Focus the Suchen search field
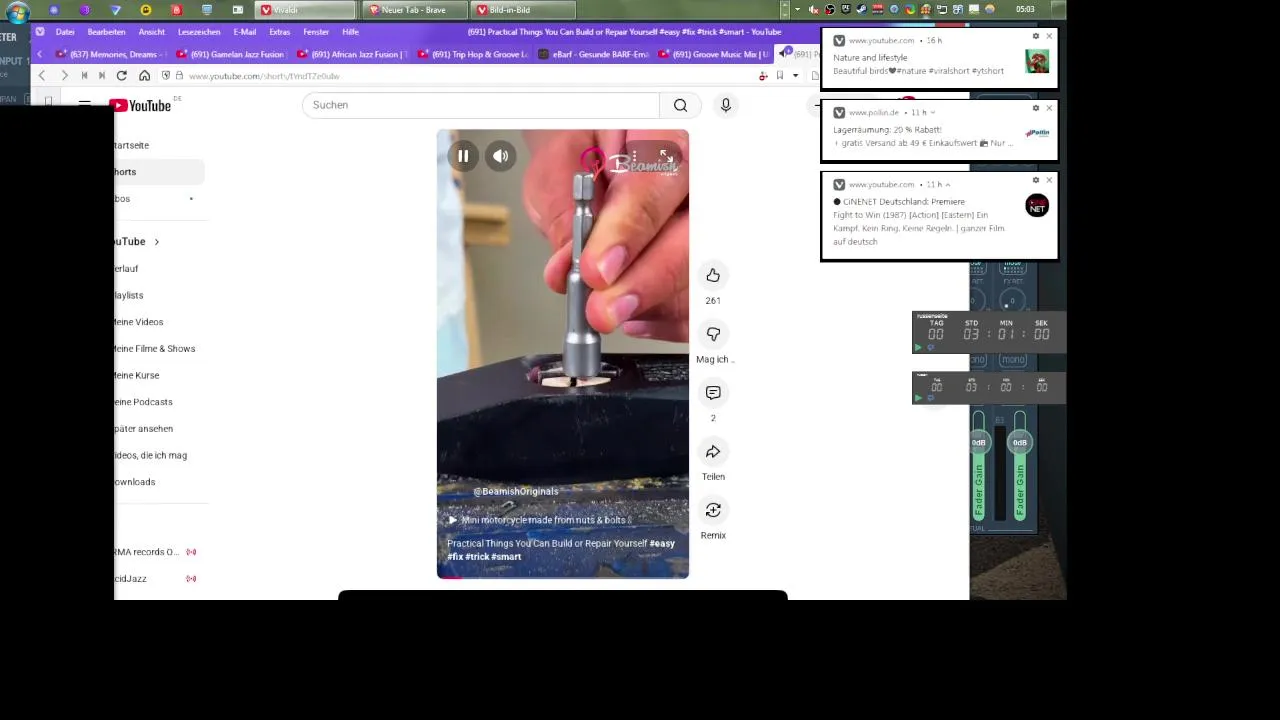 tap(481, 105)
